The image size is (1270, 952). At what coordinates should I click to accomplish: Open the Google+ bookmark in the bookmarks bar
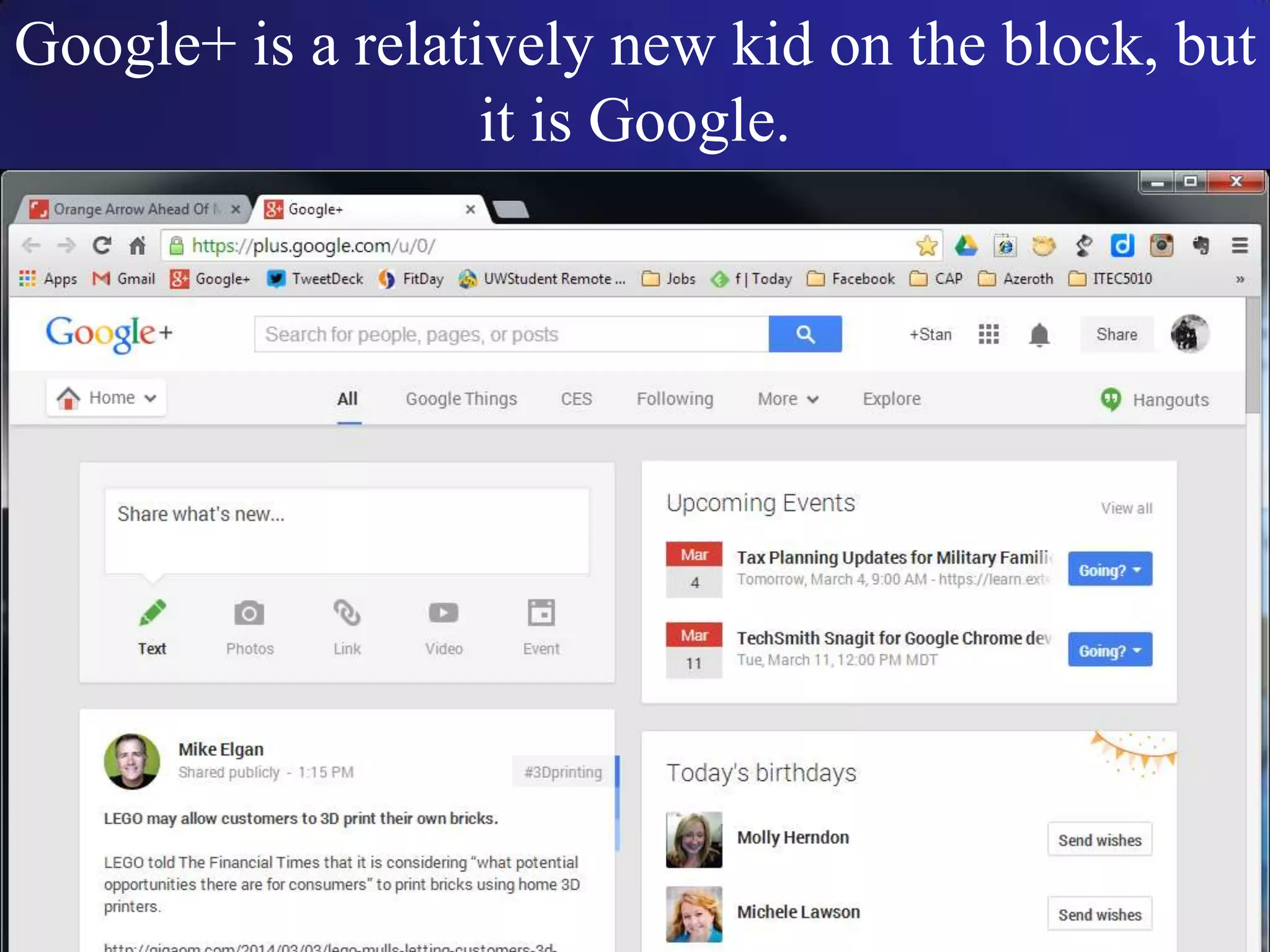pos(210,279)
